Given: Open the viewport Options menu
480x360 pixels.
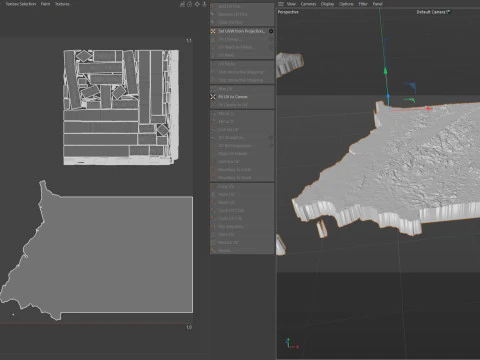Looking at the screenshot, I should click(x=346, y=4).
